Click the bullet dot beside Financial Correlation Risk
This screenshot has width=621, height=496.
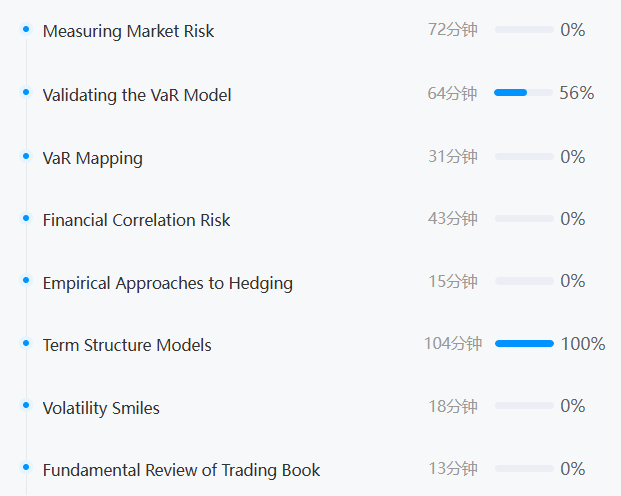click(26, 217)
